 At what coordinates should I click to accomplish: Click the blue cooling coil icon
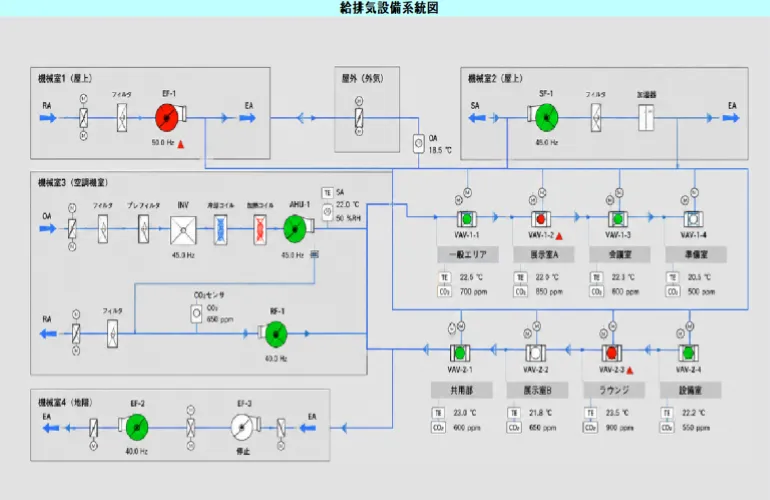(x=220, y=229)
